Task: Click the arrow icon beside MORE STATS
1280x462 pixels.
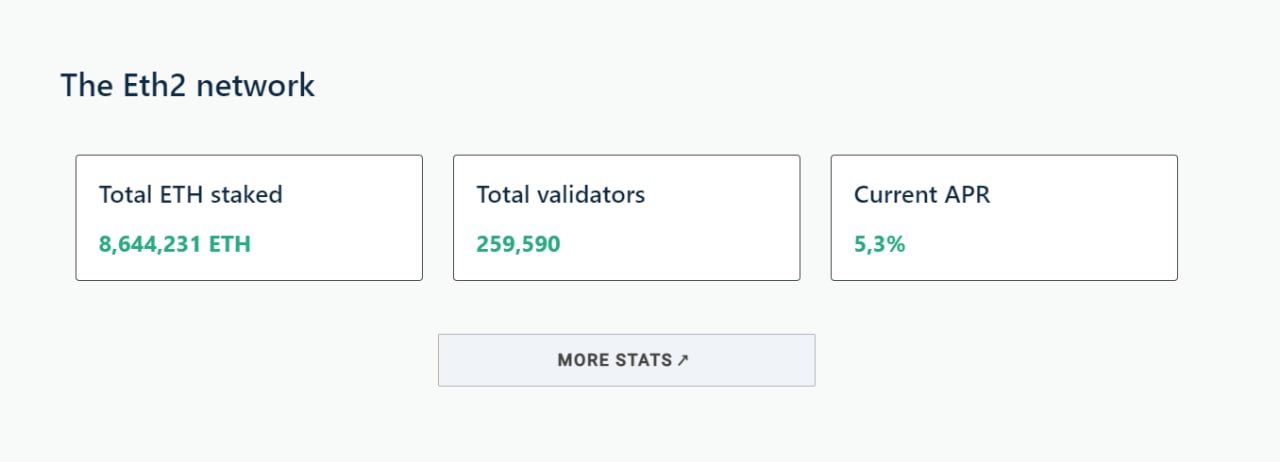Action: (x=683, y=360)
